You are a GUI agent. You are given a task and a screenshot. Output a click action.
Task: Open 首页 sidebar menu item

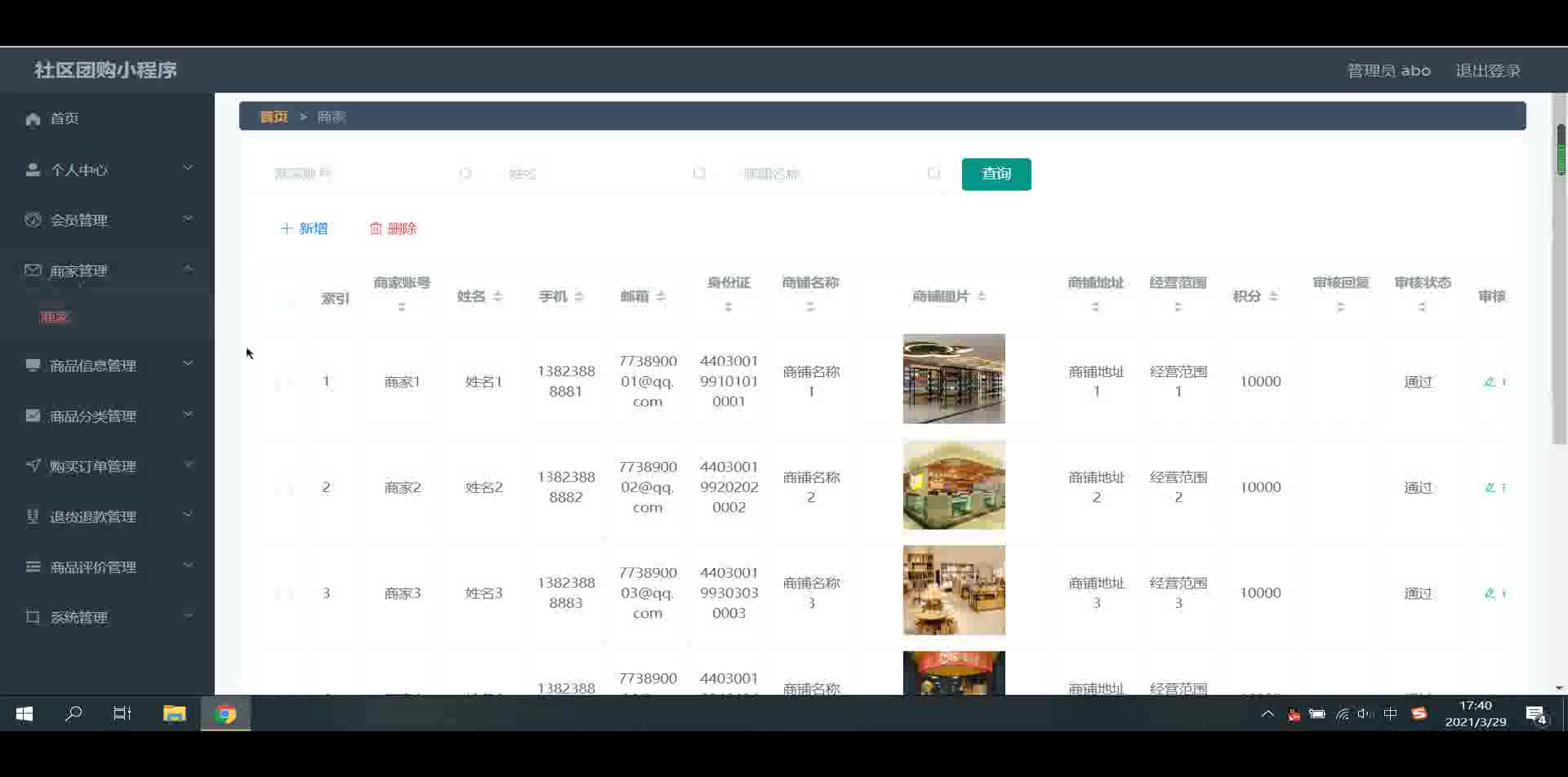pos(107,119)
